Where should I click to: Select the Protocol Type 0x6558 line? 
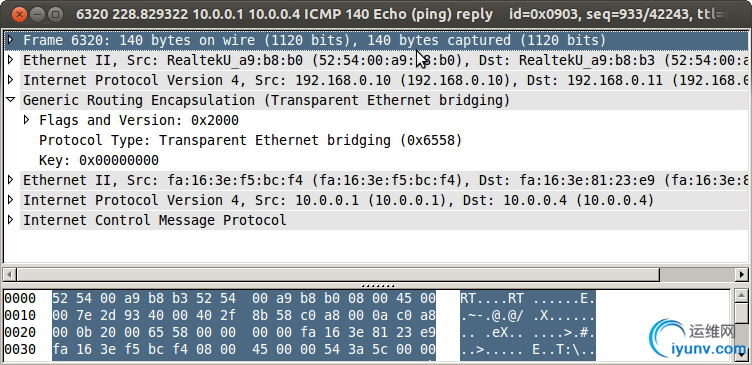(x=250, y=140)
